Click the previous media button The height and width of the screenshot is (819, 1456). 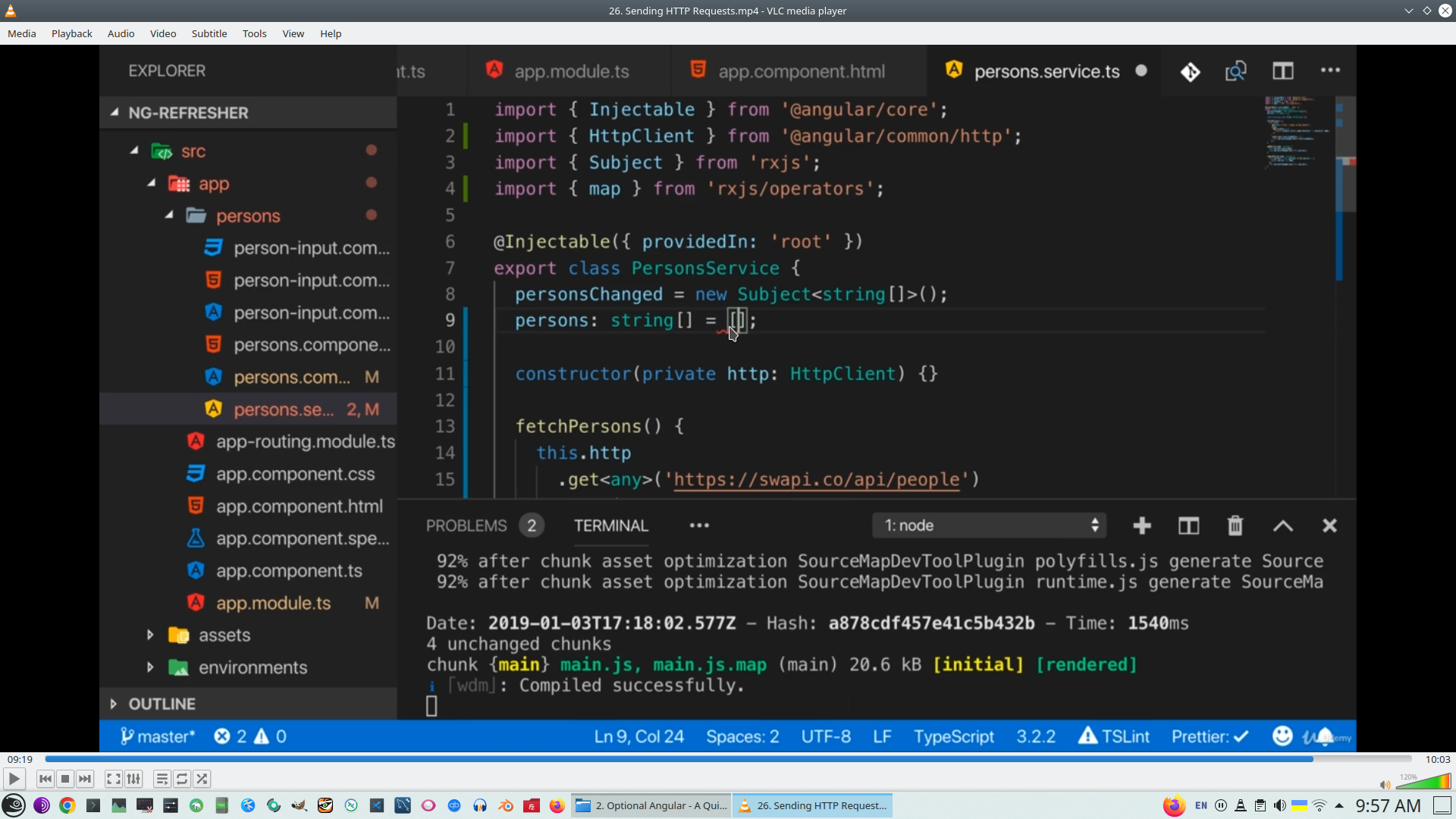tap(45, 779)
